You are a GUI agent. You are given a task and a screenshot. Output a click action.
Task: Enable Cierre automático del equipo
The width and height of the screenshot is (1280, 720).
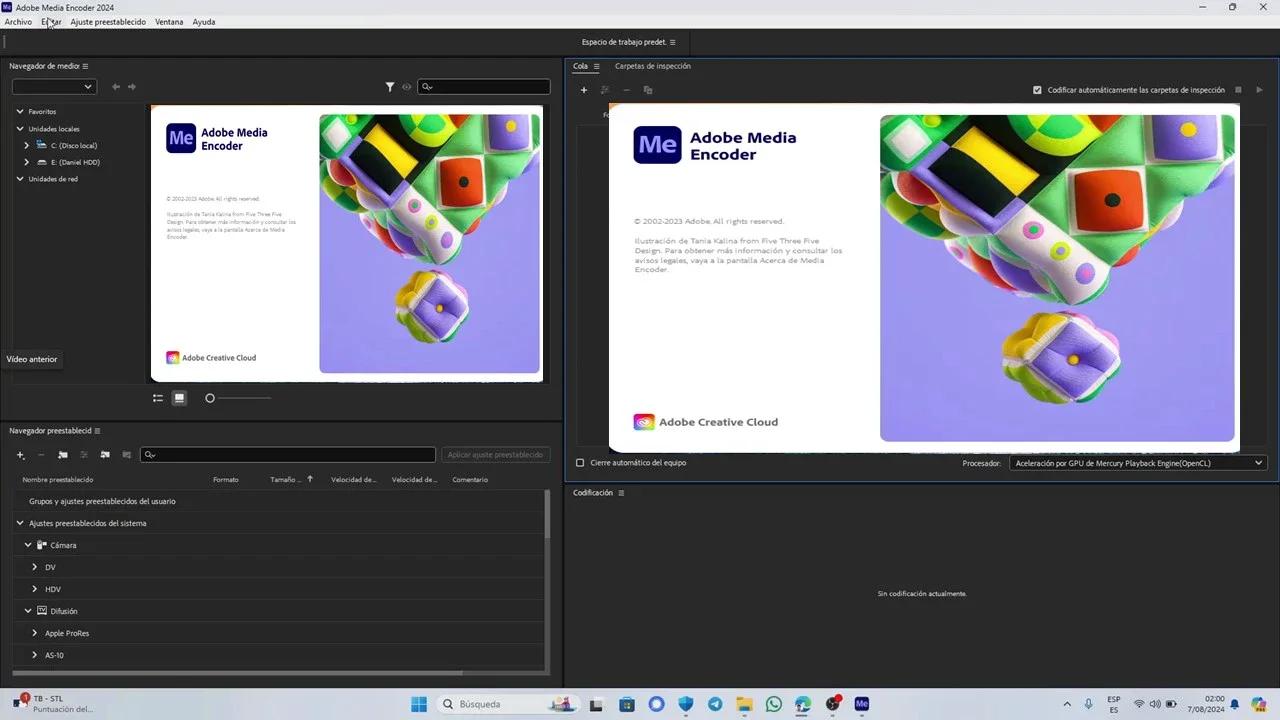coord(580,462)
